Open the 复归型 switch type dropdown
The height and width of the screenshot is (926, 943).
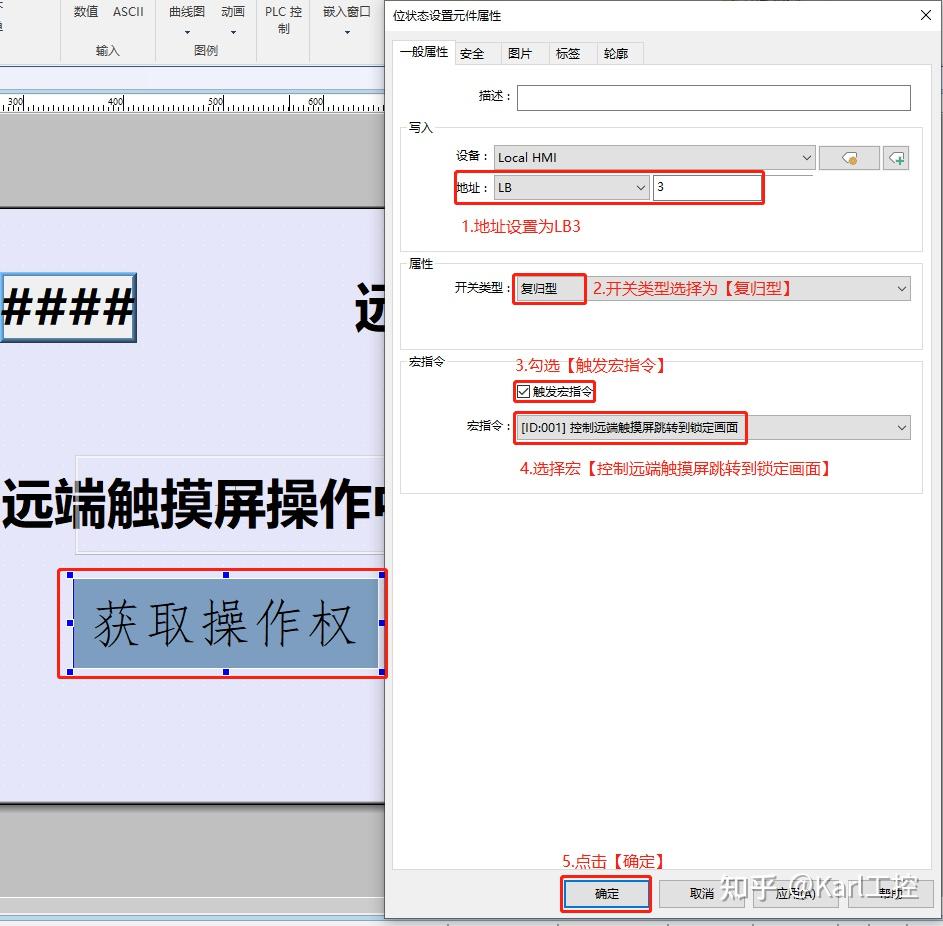pyautogui.click(x=902, y=288)
